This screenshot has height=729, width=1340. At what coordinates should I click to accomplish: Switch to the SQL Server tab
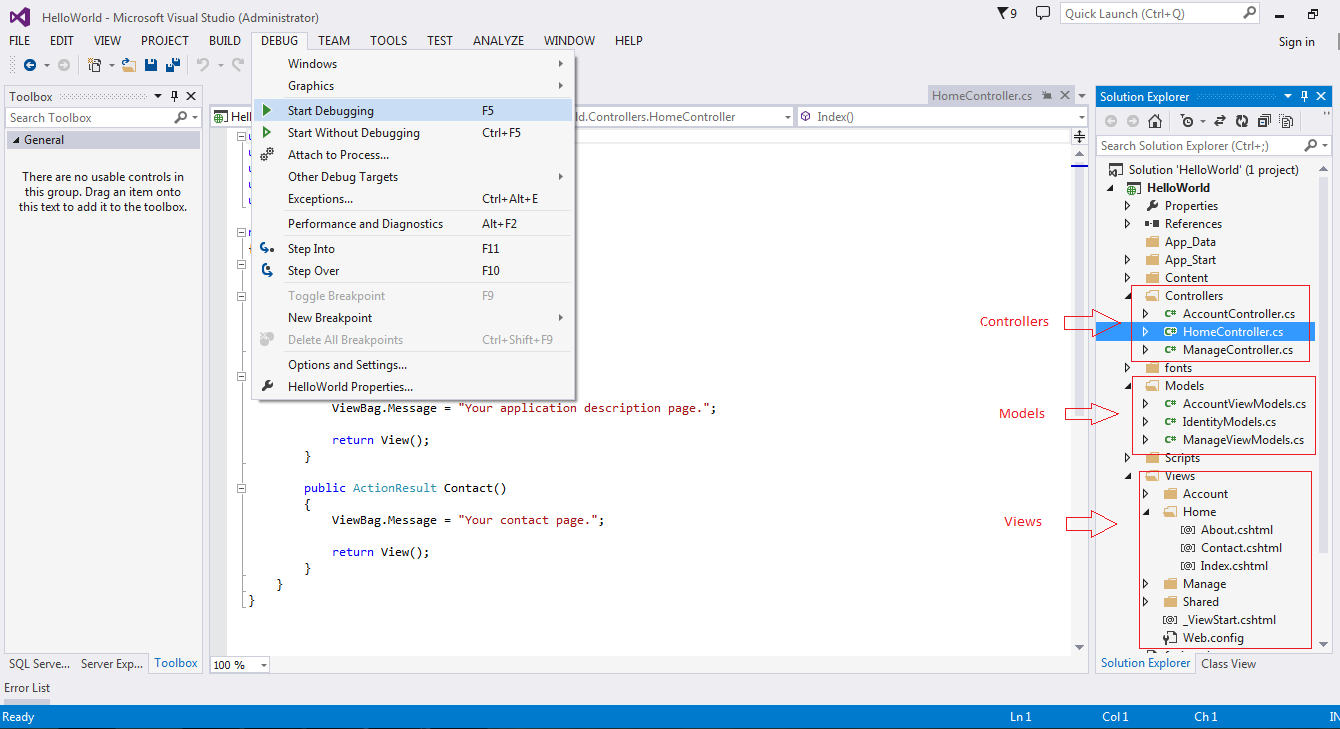point(39,664)
